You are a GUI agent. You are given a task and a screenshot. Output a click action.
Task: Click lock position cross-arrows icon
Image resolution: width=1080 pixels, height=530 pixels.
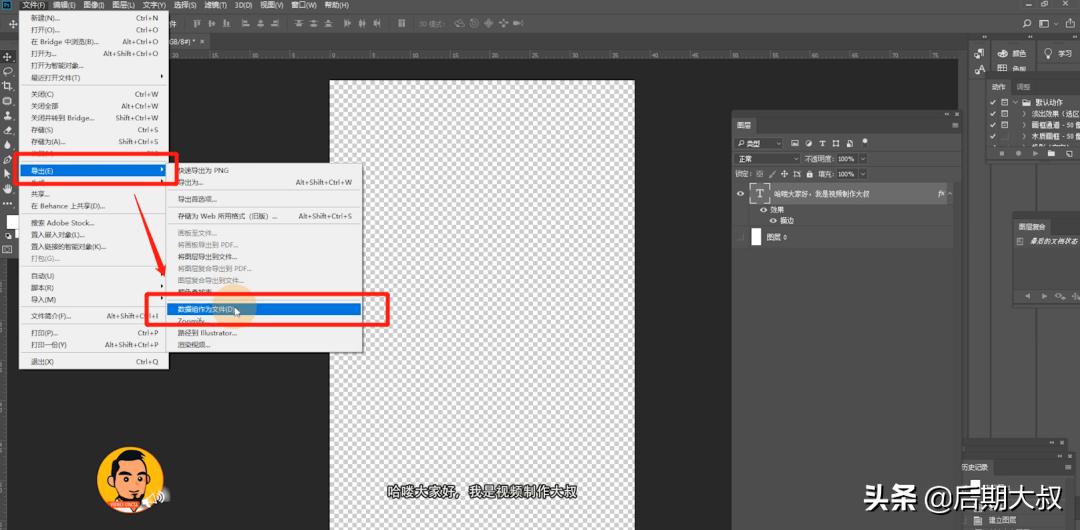click(785, 174)
